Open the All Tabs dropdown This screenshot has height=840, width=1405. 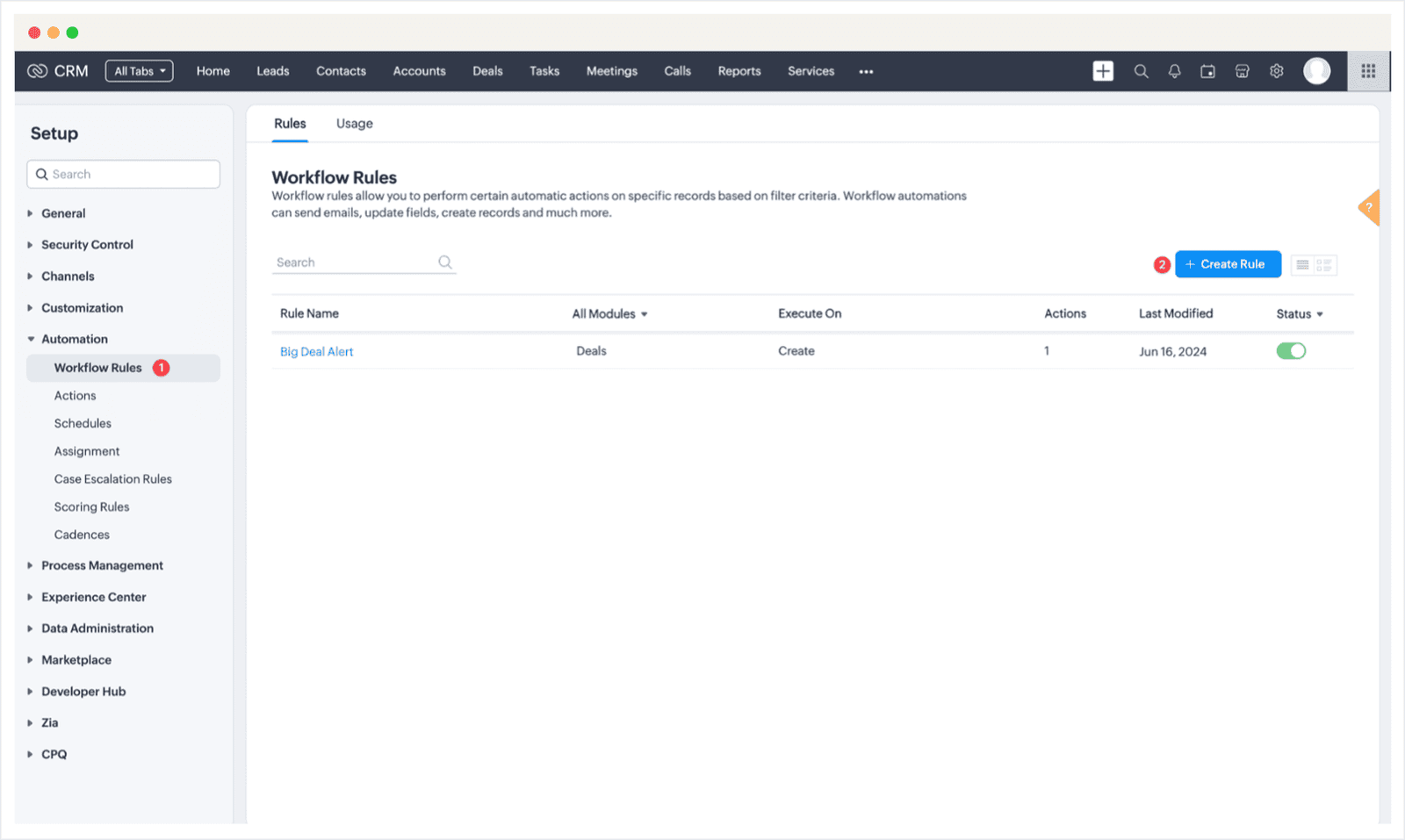point(139,71)
